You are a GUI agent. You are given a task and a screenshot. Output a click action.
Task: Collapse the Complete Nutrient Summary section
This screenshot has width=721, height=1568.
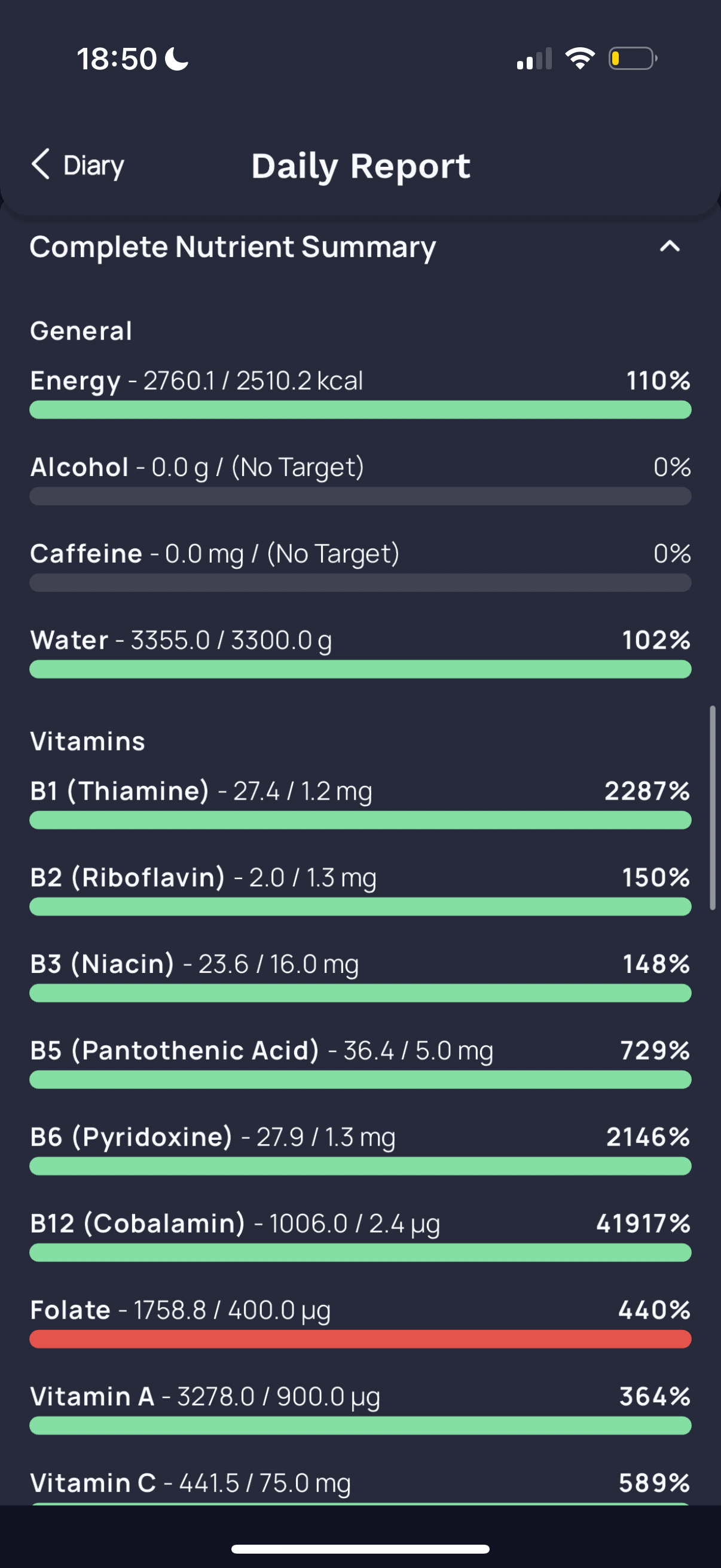[x=669, y=246]
